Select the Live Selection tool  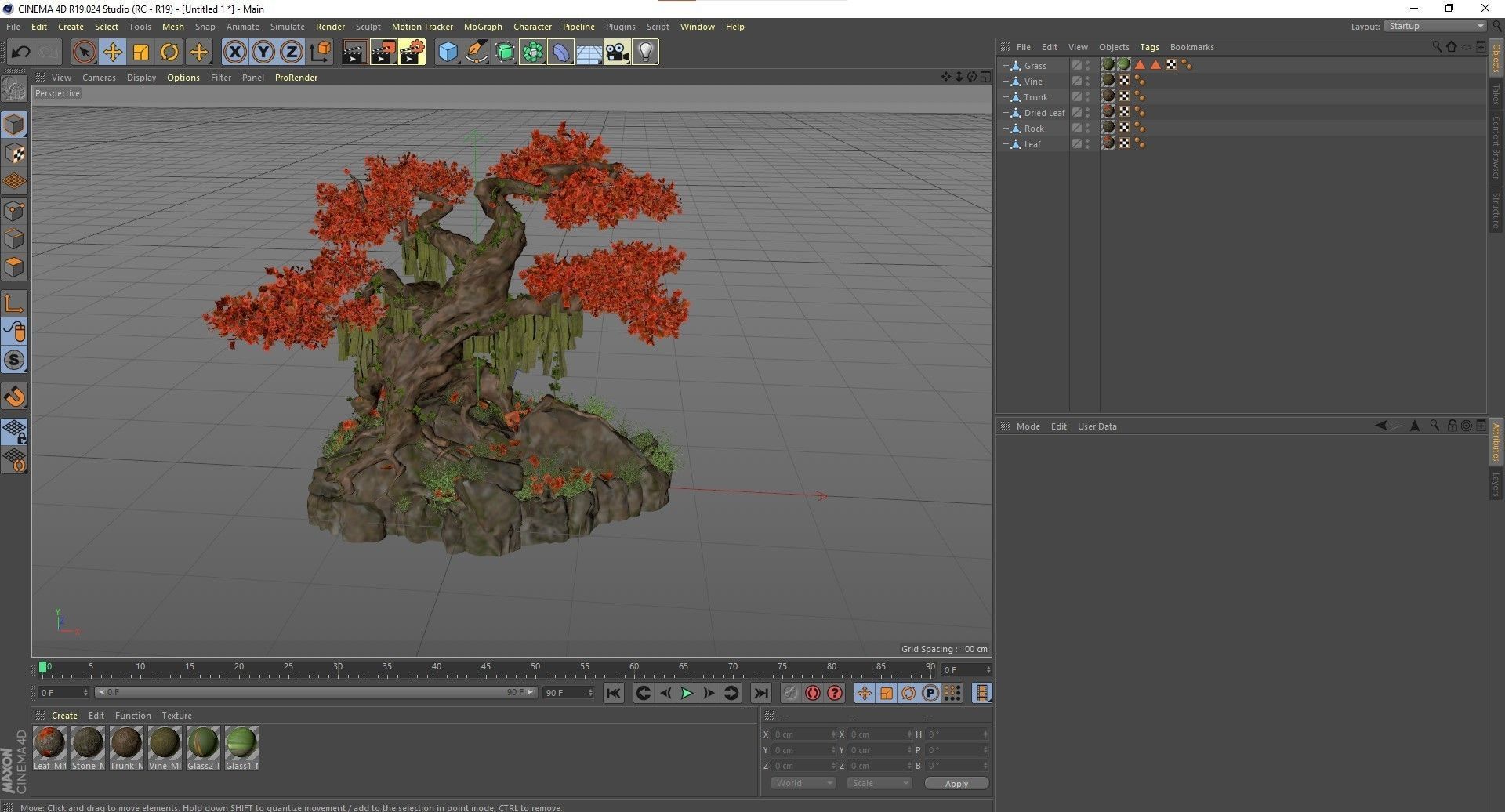[x=84, y=53]
